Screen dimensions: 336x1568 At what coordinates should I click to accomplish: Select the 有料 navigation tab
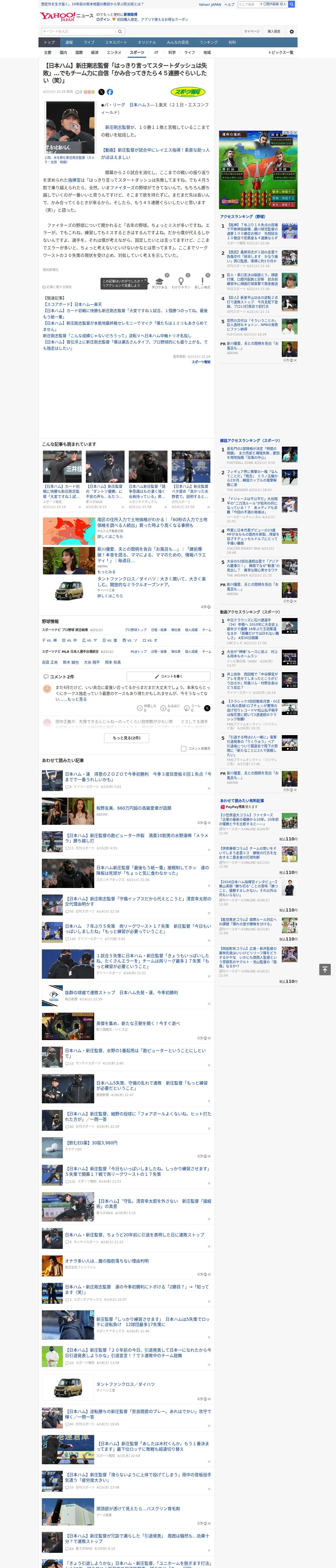pos(232,43)
